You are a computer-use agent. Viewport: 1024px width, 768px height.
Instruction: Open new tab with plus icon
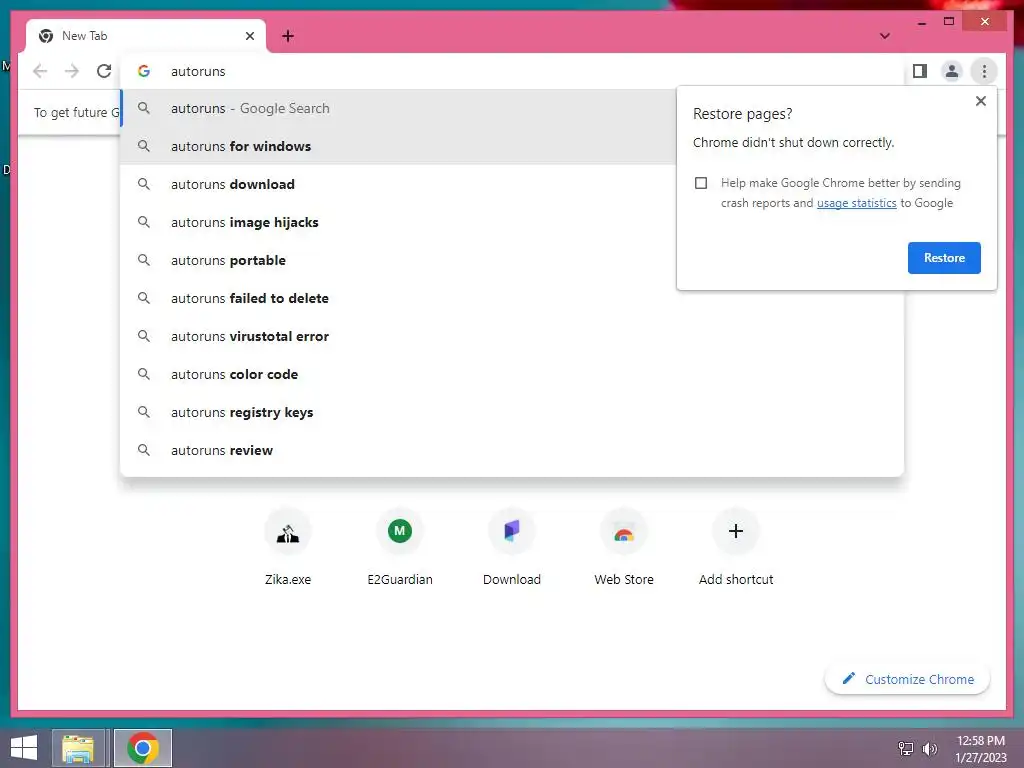(x=288, y=36)
